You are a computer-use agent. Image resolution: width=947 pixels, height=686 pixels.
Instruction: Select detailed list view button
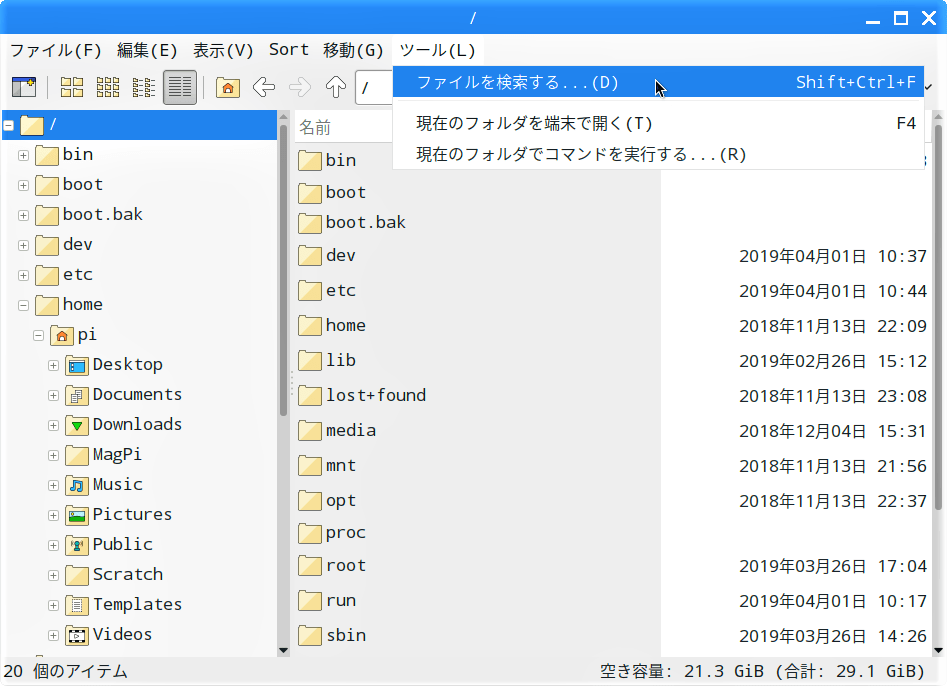click(x=180, y=88)
